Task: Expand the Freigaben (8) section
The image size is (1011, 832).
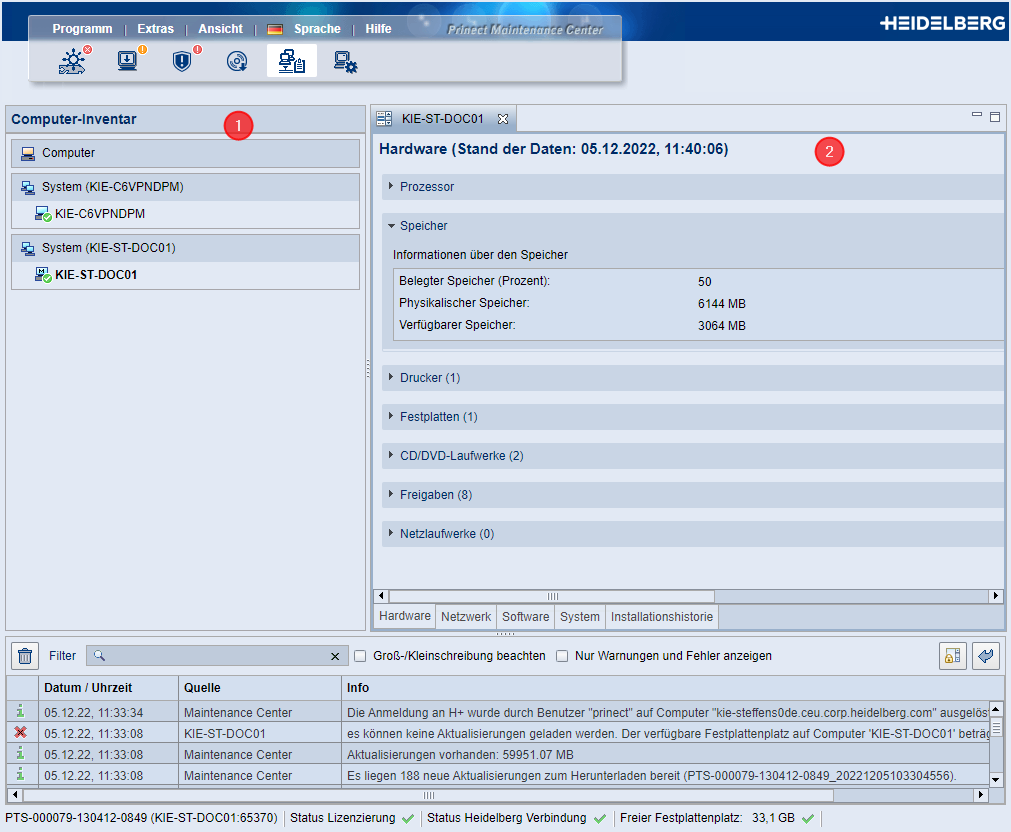Action: point(391,495)
